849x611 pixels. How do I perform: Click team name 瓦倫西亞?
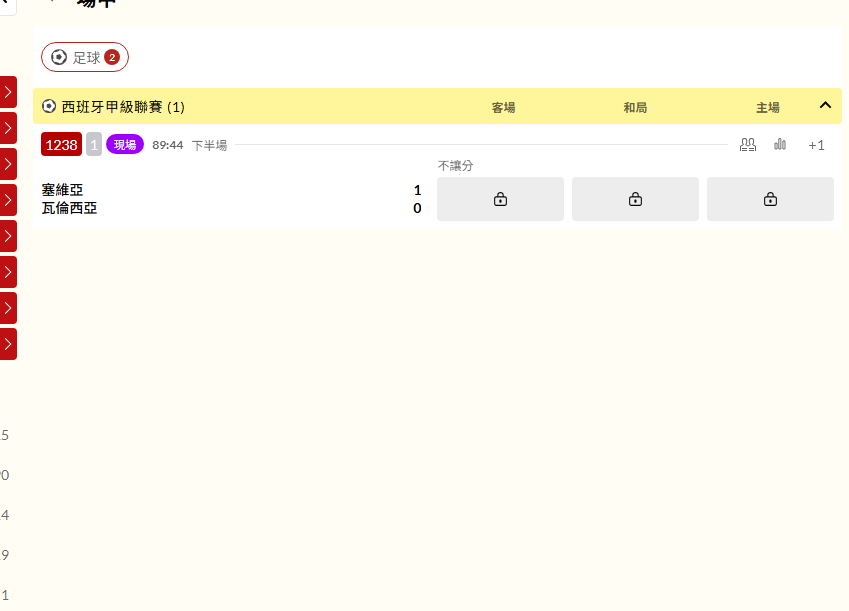coord(69,209)
